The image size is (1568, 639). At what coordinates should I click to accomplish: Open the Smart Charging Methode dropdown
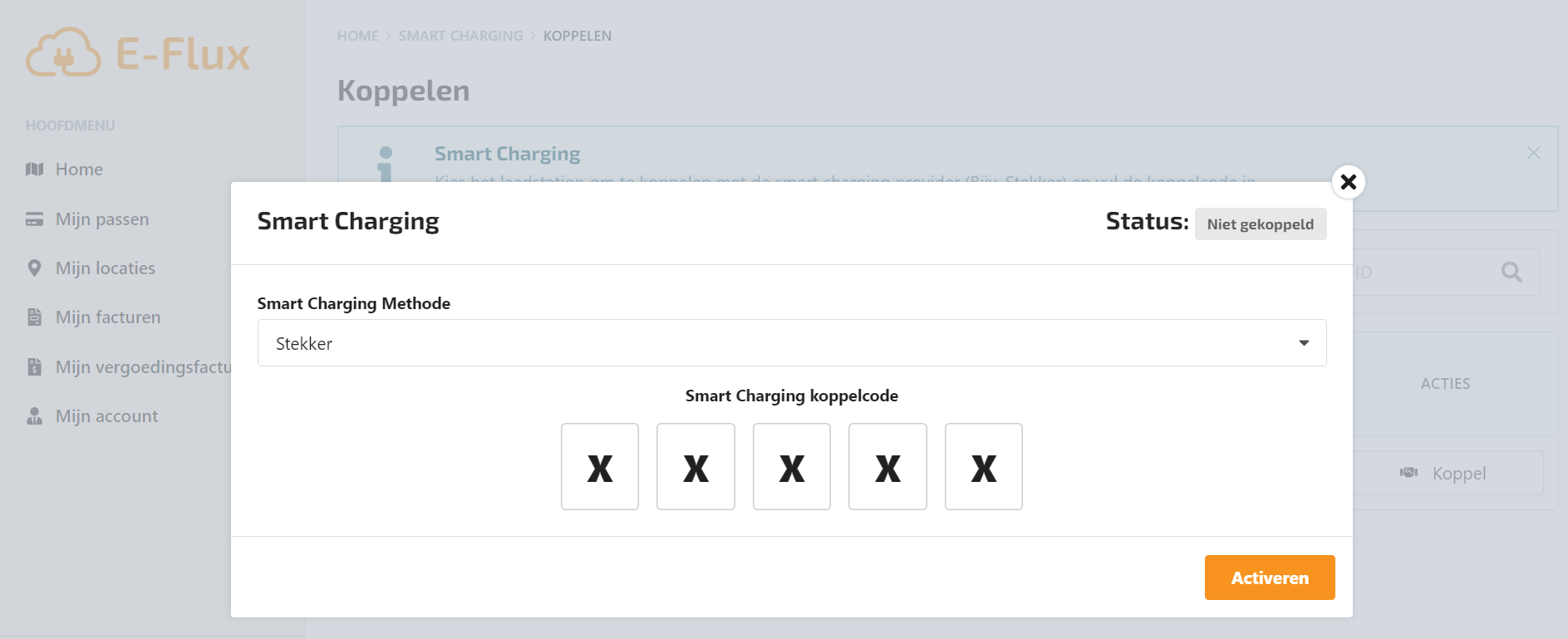point(790,343)
